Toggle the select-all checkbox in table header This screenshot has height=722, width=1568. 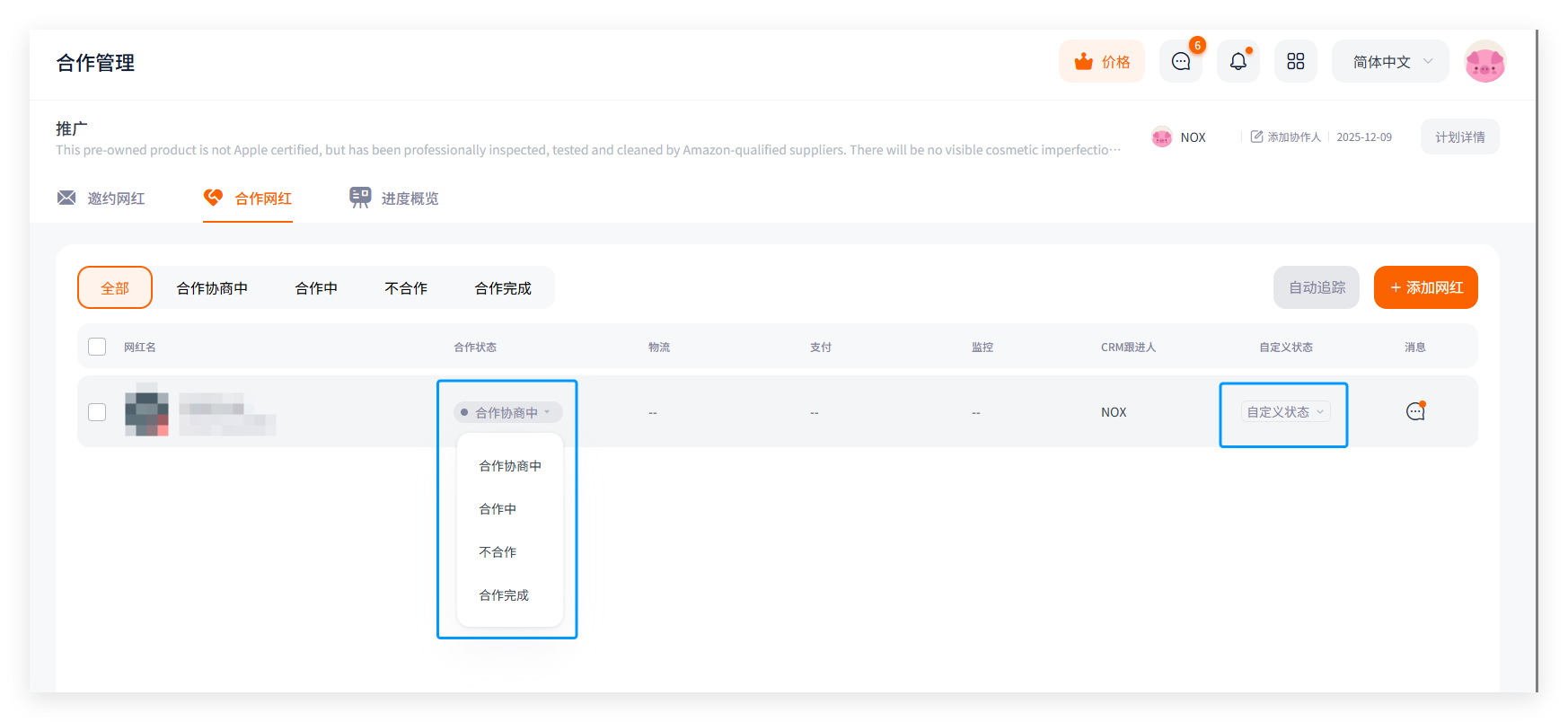click(x=97, y=347)
